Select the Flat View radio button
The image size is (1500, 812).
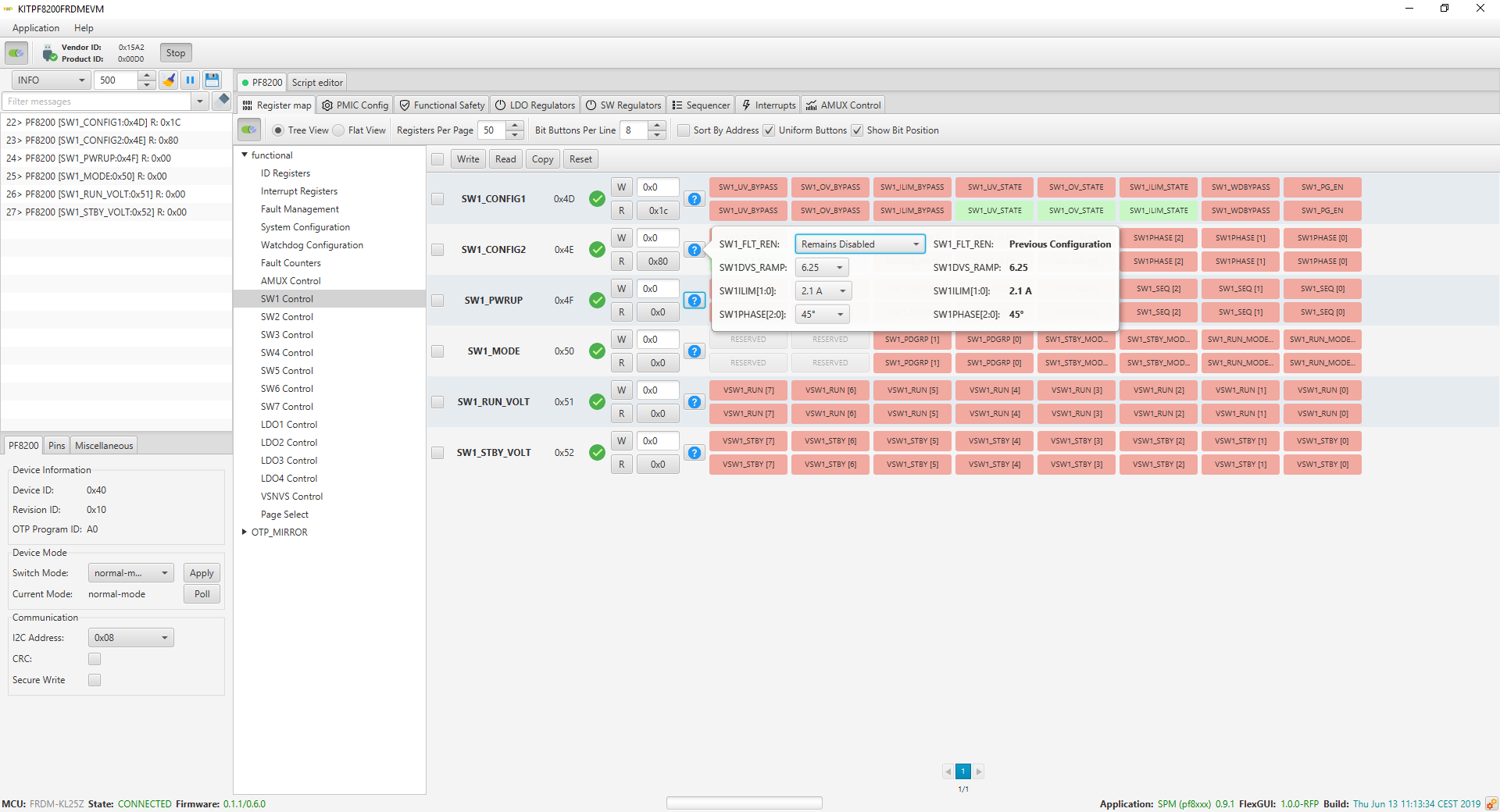coord(339,130)
